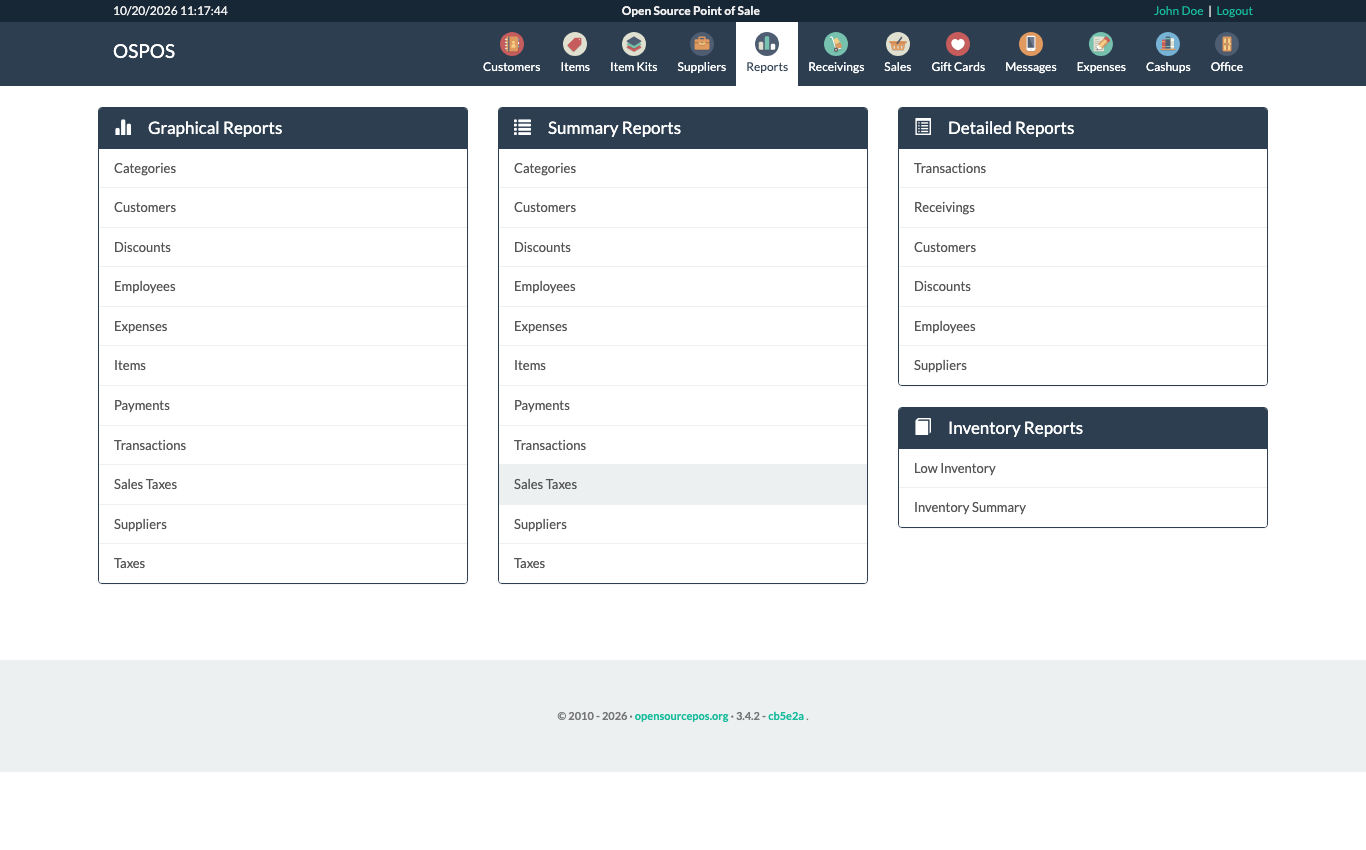
Task: Open Summary Reports Items
Action: (x=683, y=365)
